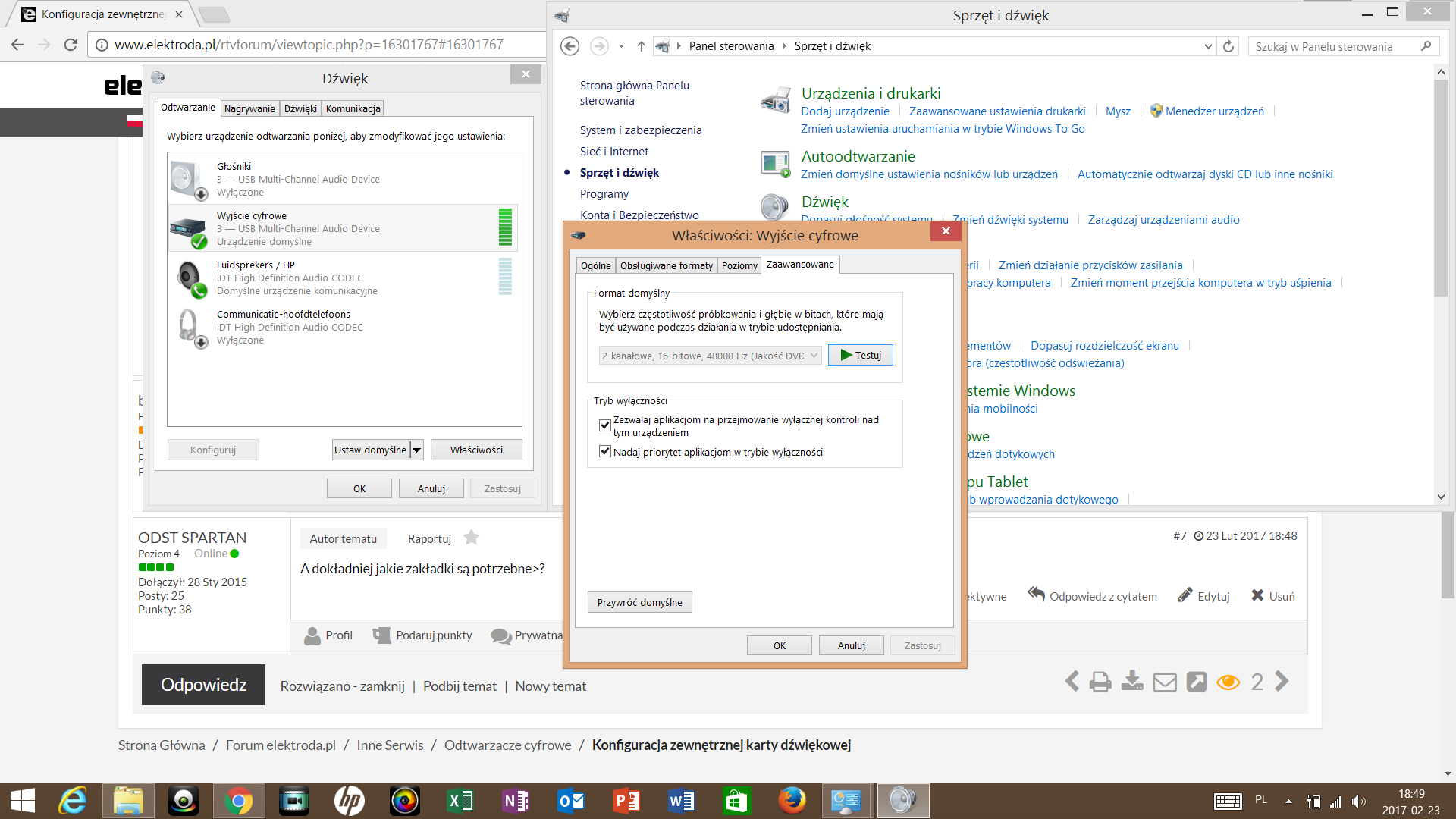Click 'Przywróć domyślne' button
This screenshot has width=1456, height=819.
[639, 602]
